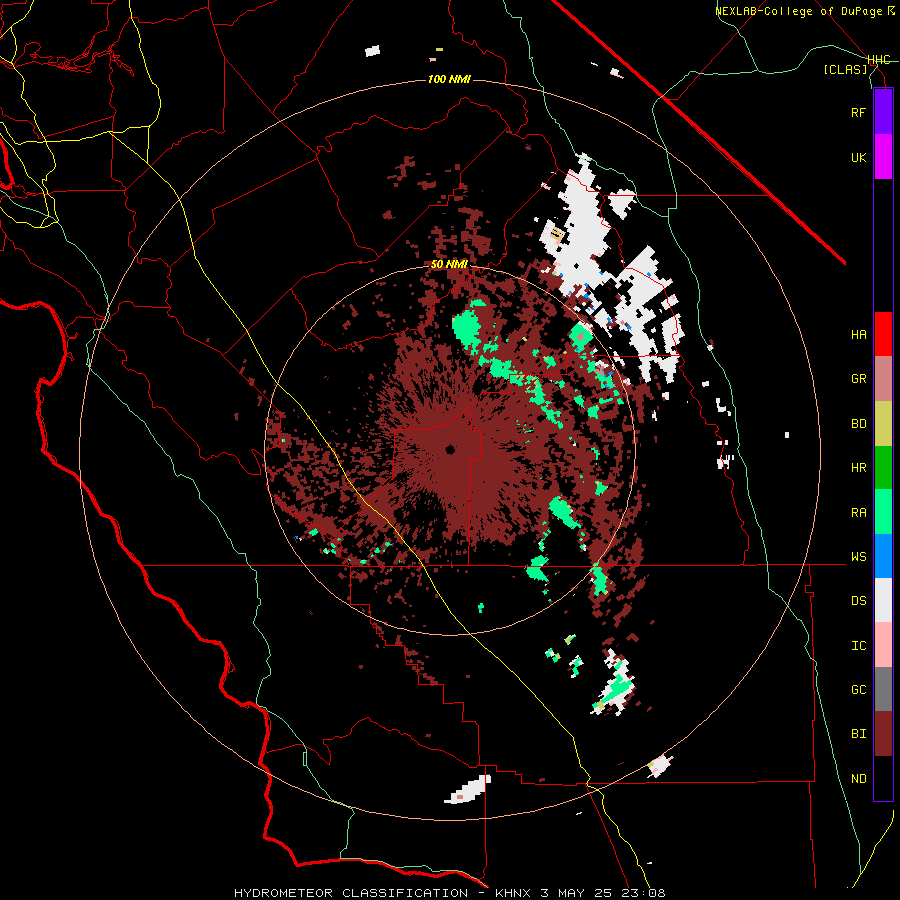
Task: Click the RF purple legend swatch
Action: point(883,112)
